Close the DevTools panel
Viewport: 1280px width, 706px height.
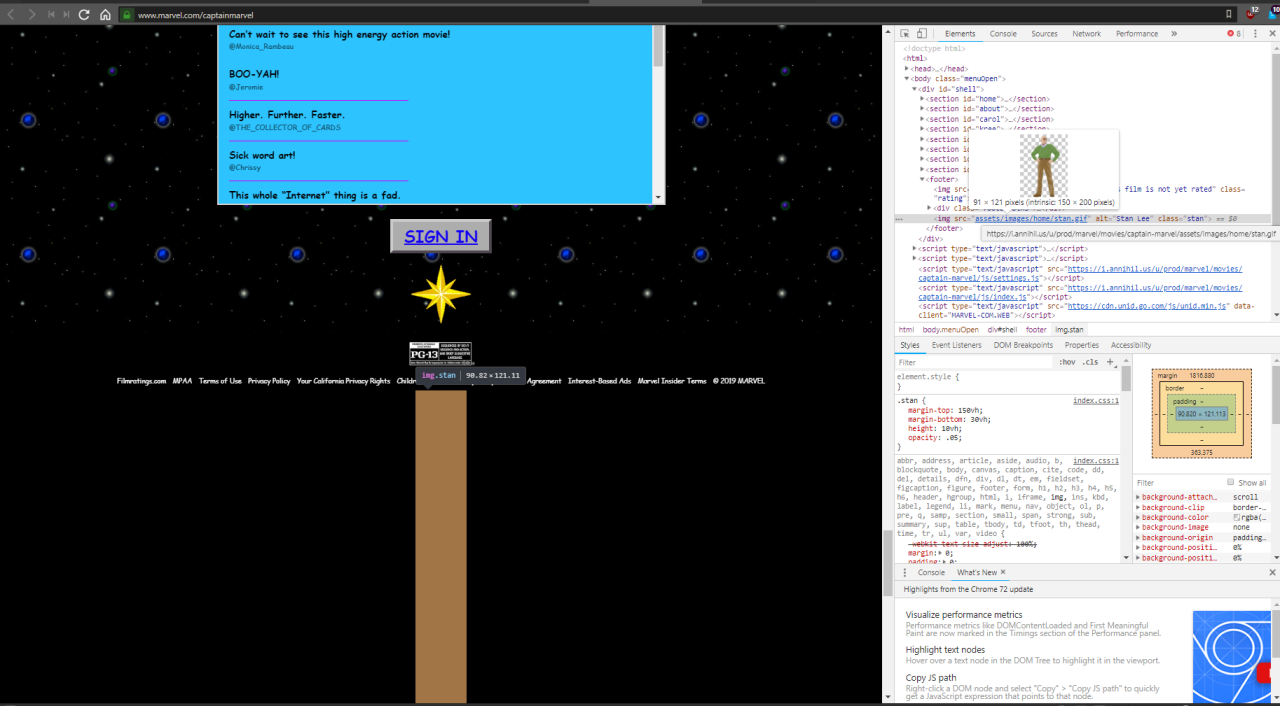pyautogui.click(x=1272, y=34)
